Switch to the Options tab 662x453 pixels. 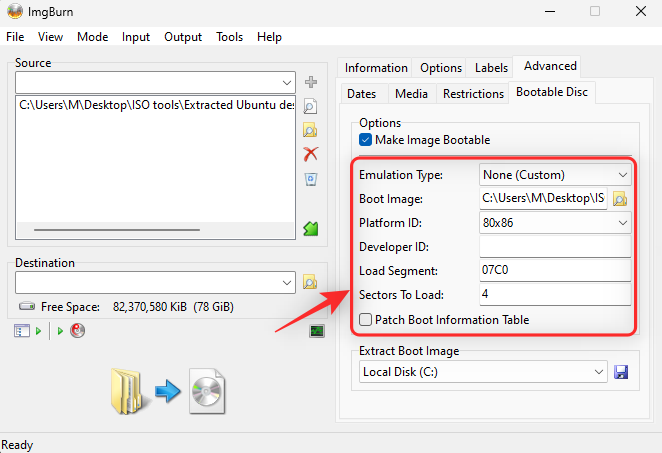coord(441,68)
